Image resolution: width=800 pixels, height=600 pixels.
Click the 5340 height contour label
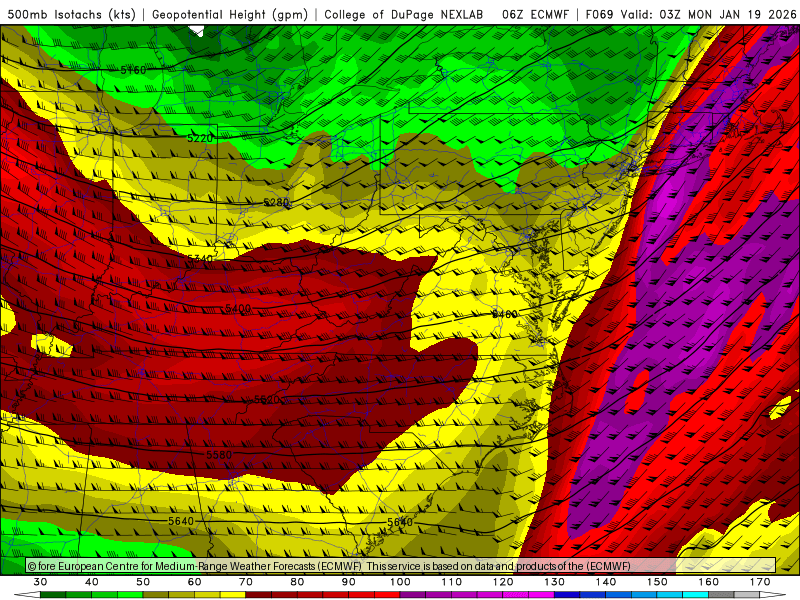(x=200, y=259)
